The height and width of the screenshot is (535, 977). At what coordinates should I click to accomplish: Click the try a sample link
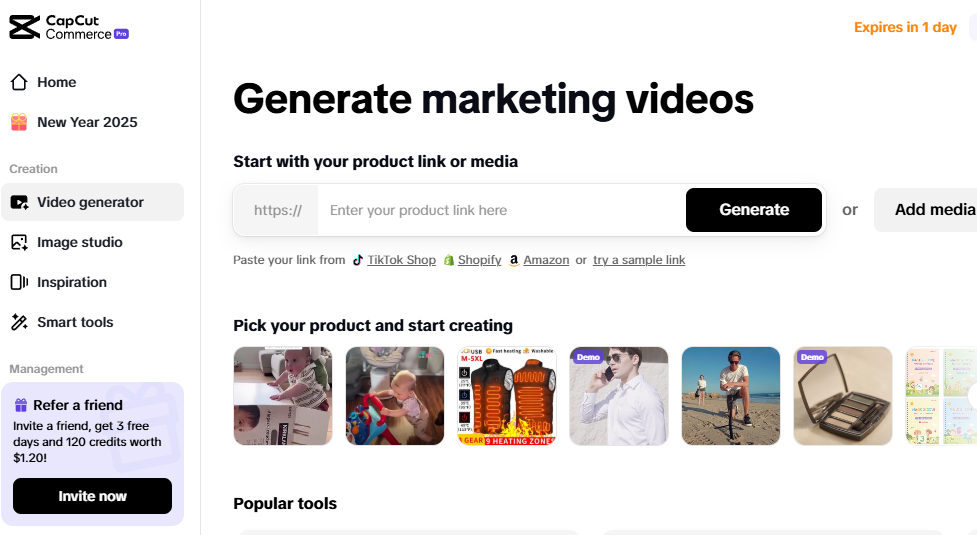coord(639,260)
